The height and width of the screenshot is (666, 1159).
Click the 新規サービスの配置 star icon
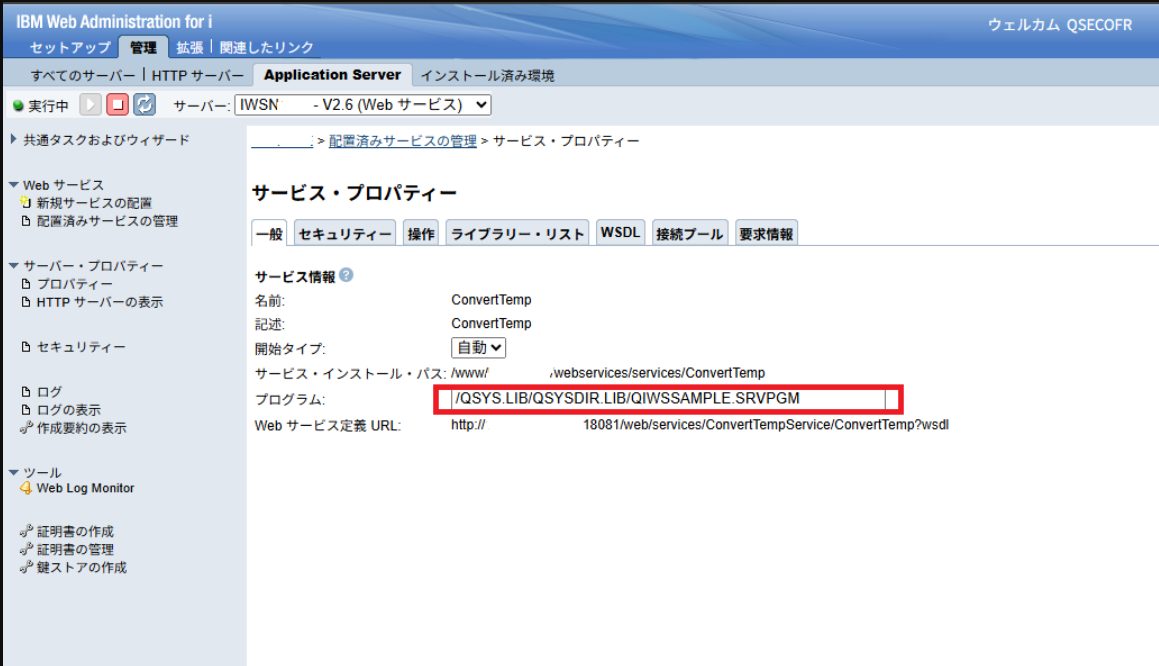point(25,202)
